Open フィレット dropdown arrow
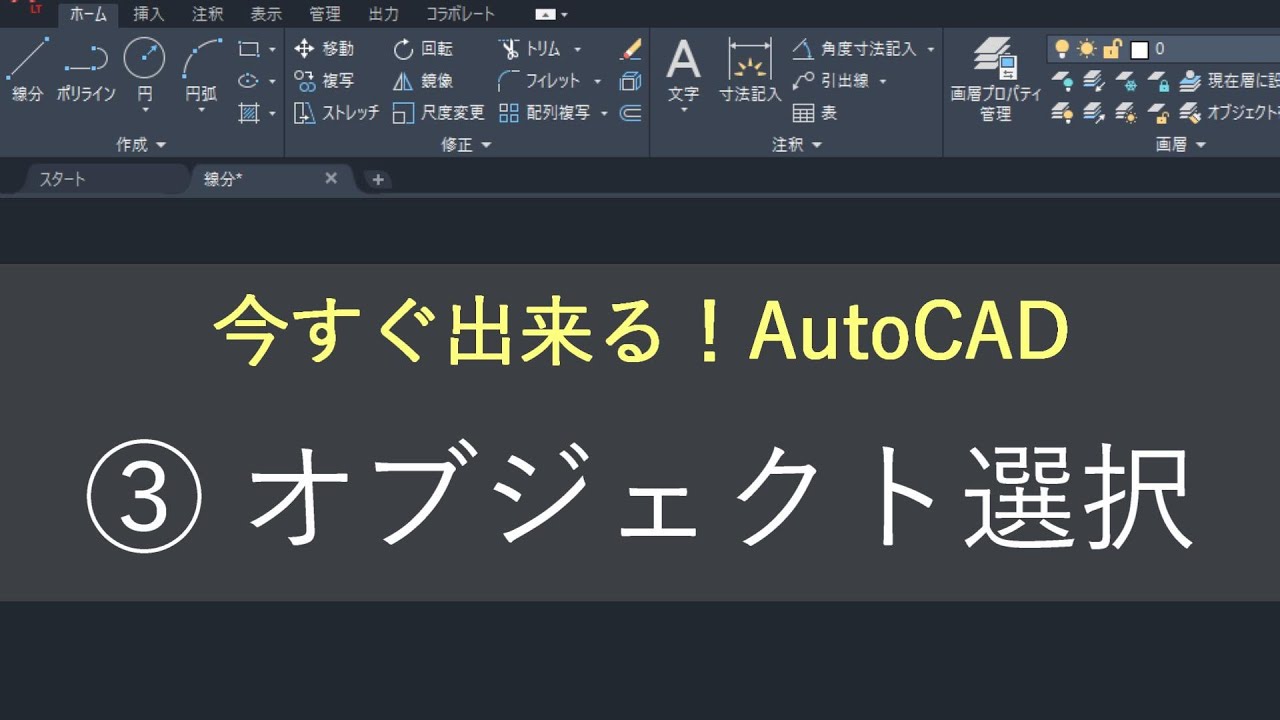The image size is (1280, 720). point(597,81)
